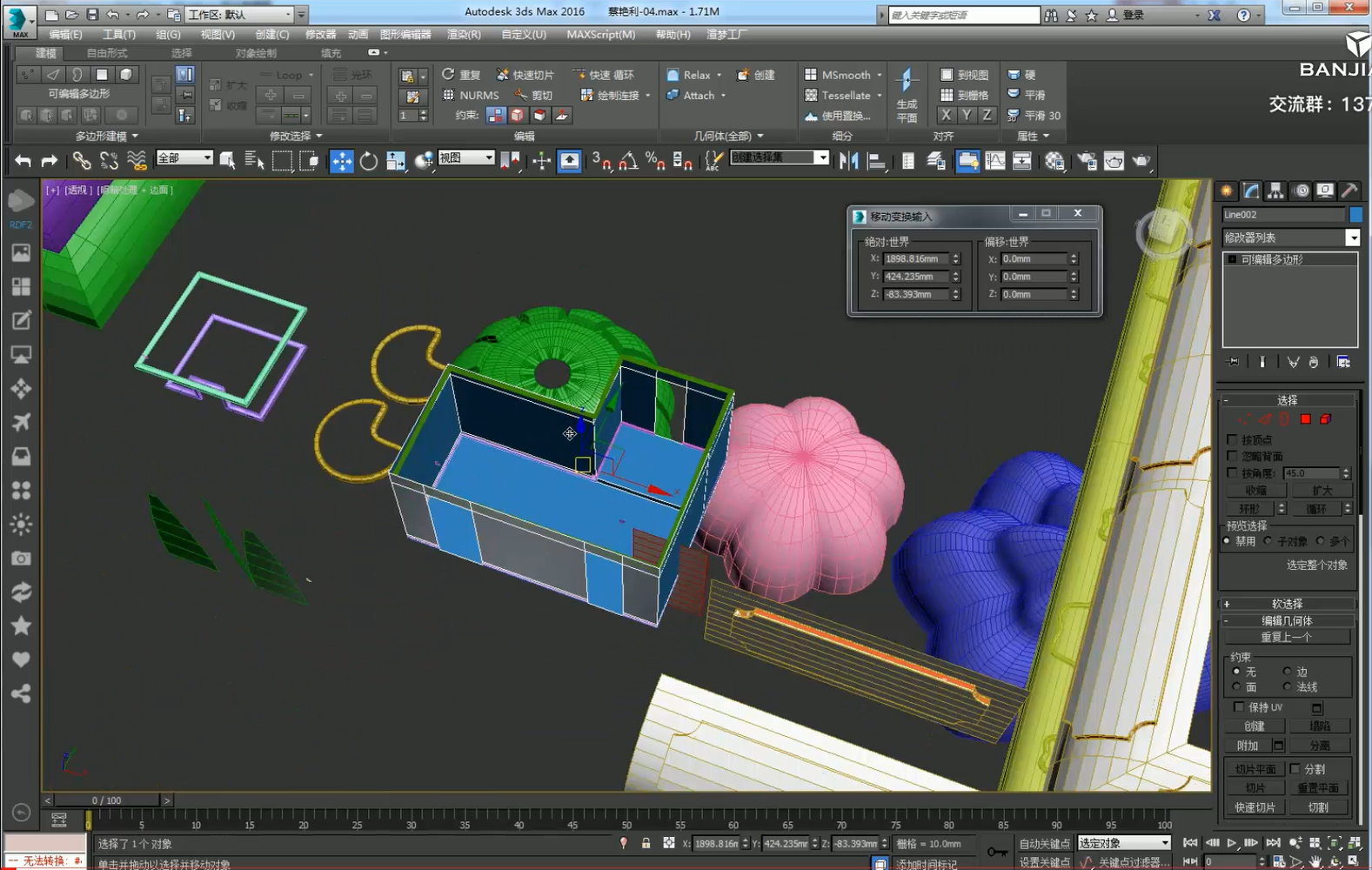This screenshot has height=870, width=1372.
Task: Open the Modify panel tab icon
Action: 1251,191
